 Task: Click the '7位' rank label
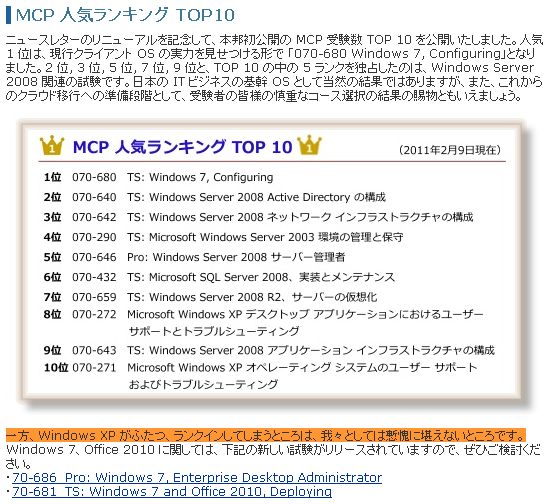click(x=52, y=297)
